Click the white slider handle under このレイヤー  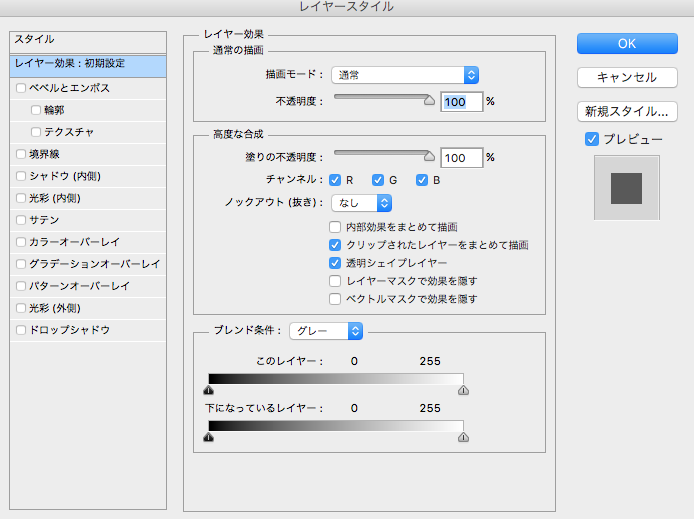463,392
